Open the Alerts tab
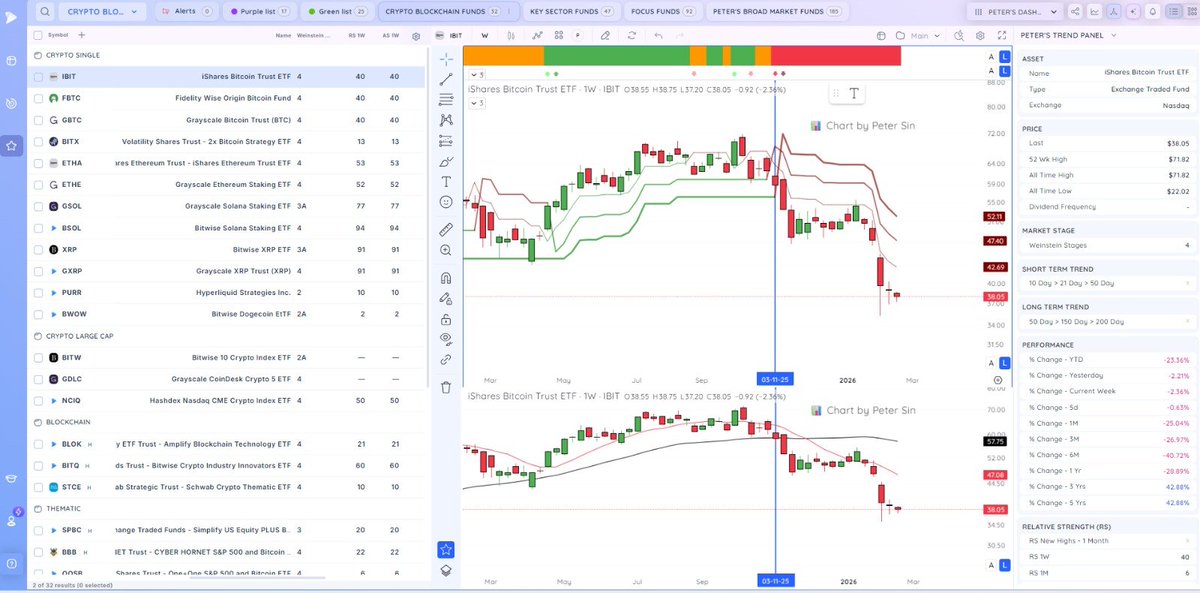The image size is (1200, 593). [x=186, y=11]
